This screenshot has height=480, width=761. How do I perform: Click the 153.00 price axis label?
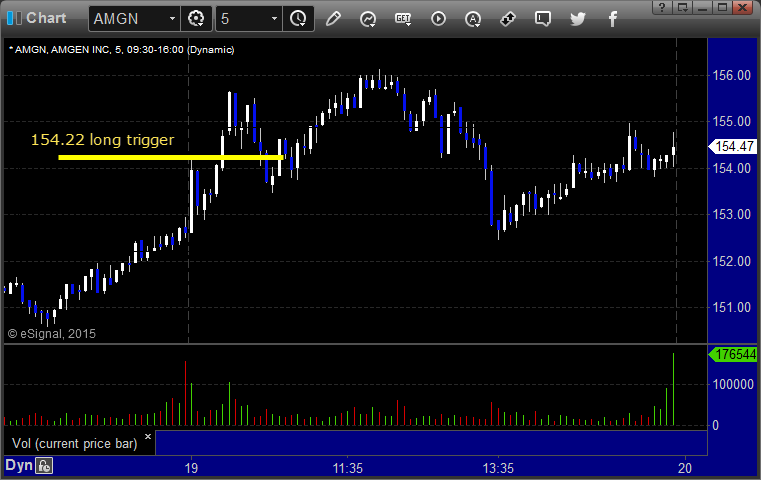(x=731, y=214)
